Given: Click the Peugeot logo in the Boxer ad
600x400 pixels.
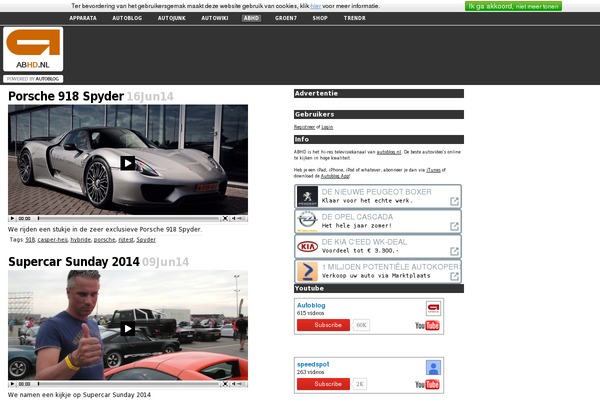Looking at the screenshot, I should coord(307,196).
